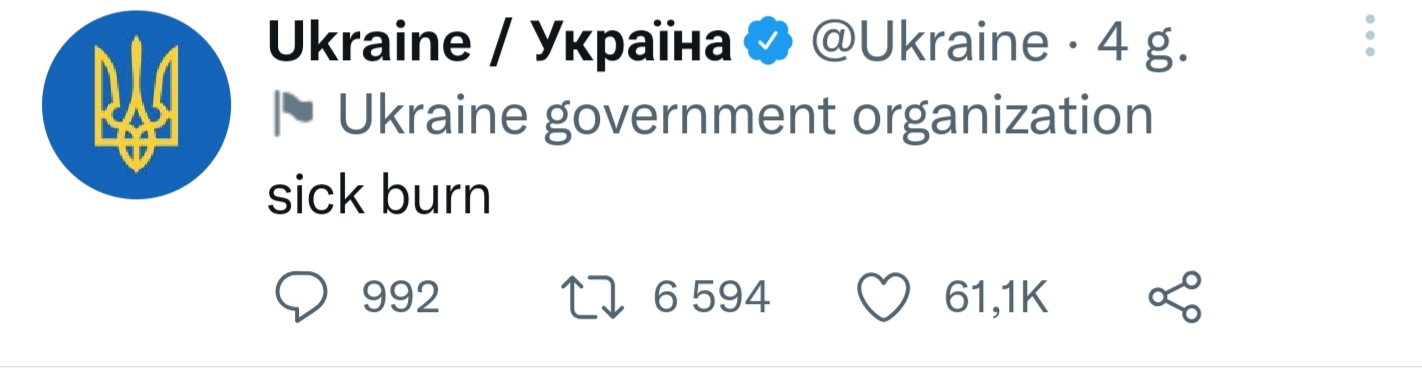
Task: Open the share icon options
Action: 1174,297
